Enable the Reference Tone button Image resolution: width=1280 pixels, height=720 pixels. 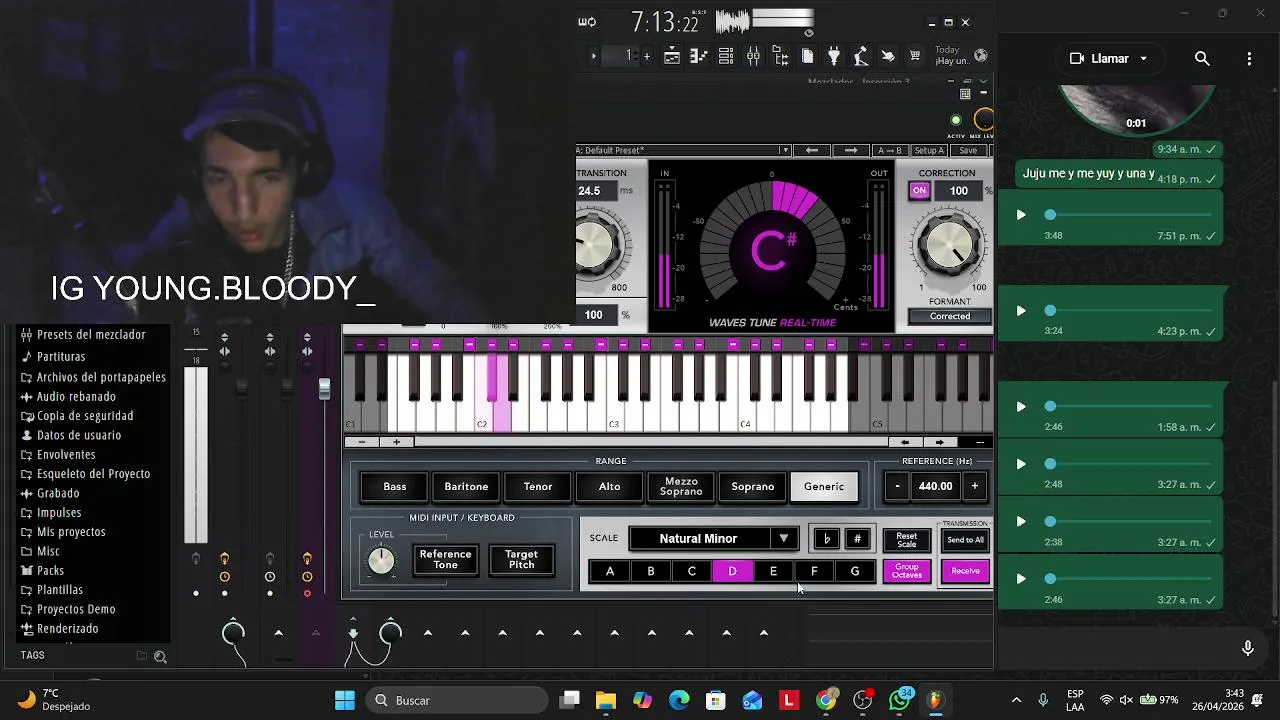pyautogui.click(x=445, y=559)
